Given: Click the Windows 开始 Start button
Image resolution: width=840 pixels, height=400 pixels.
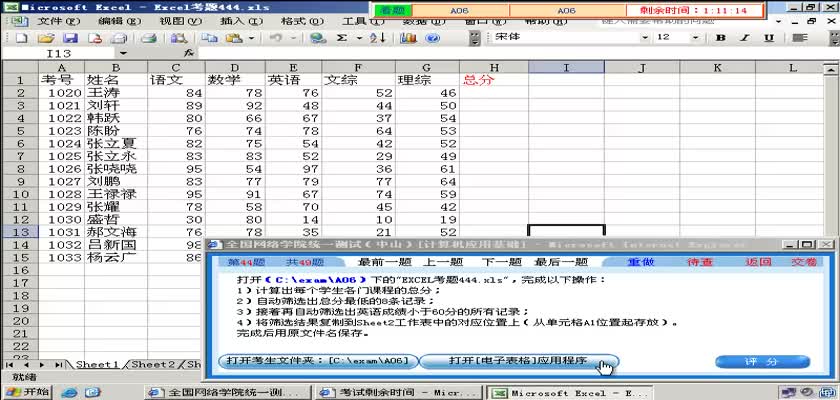Looking at the screenshot, I should (27, 392).
